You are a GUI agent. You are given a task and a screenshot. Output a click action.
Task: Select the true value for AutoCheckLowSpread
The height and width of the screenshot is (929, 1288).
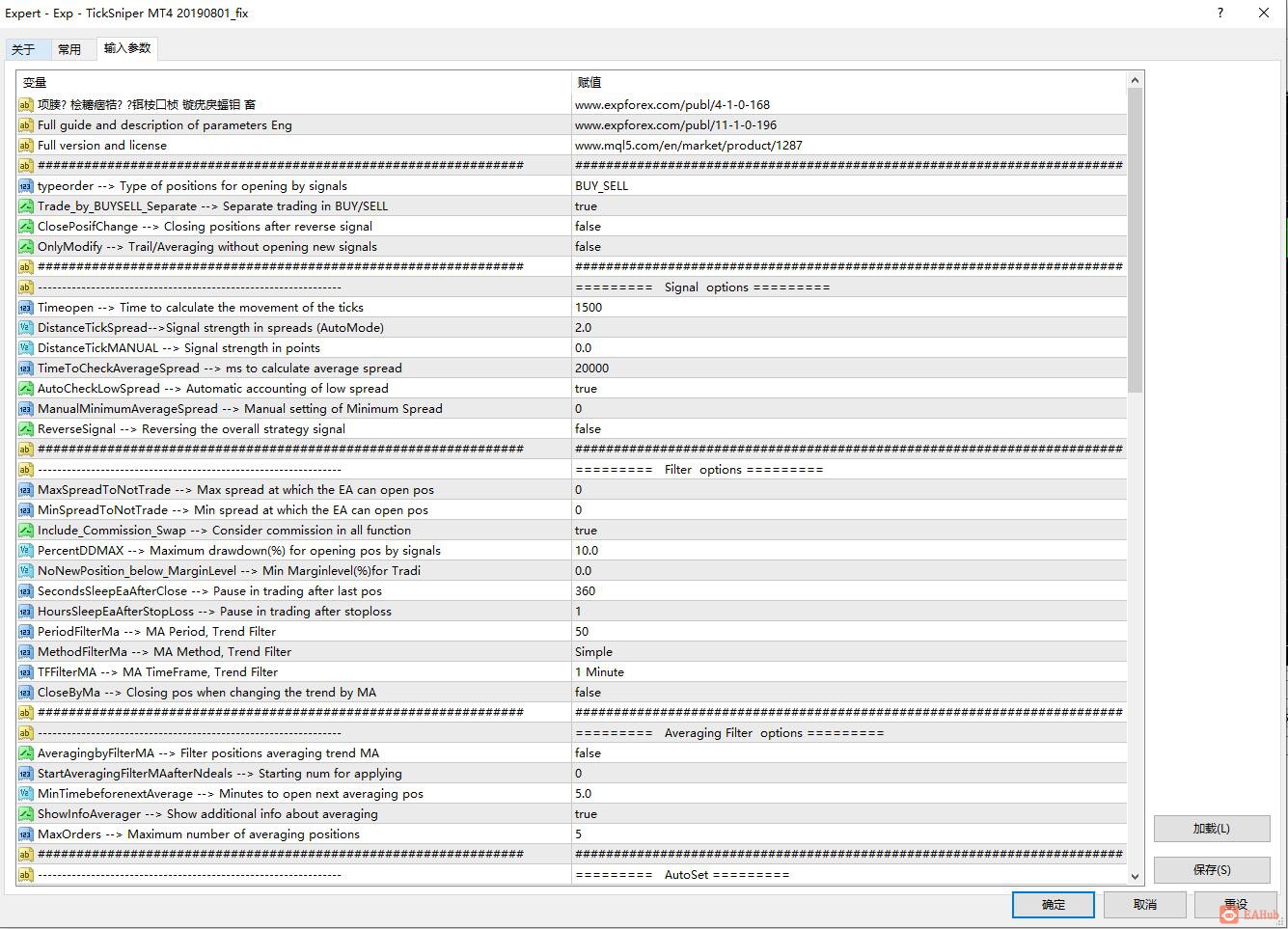[x=587, y=389]
